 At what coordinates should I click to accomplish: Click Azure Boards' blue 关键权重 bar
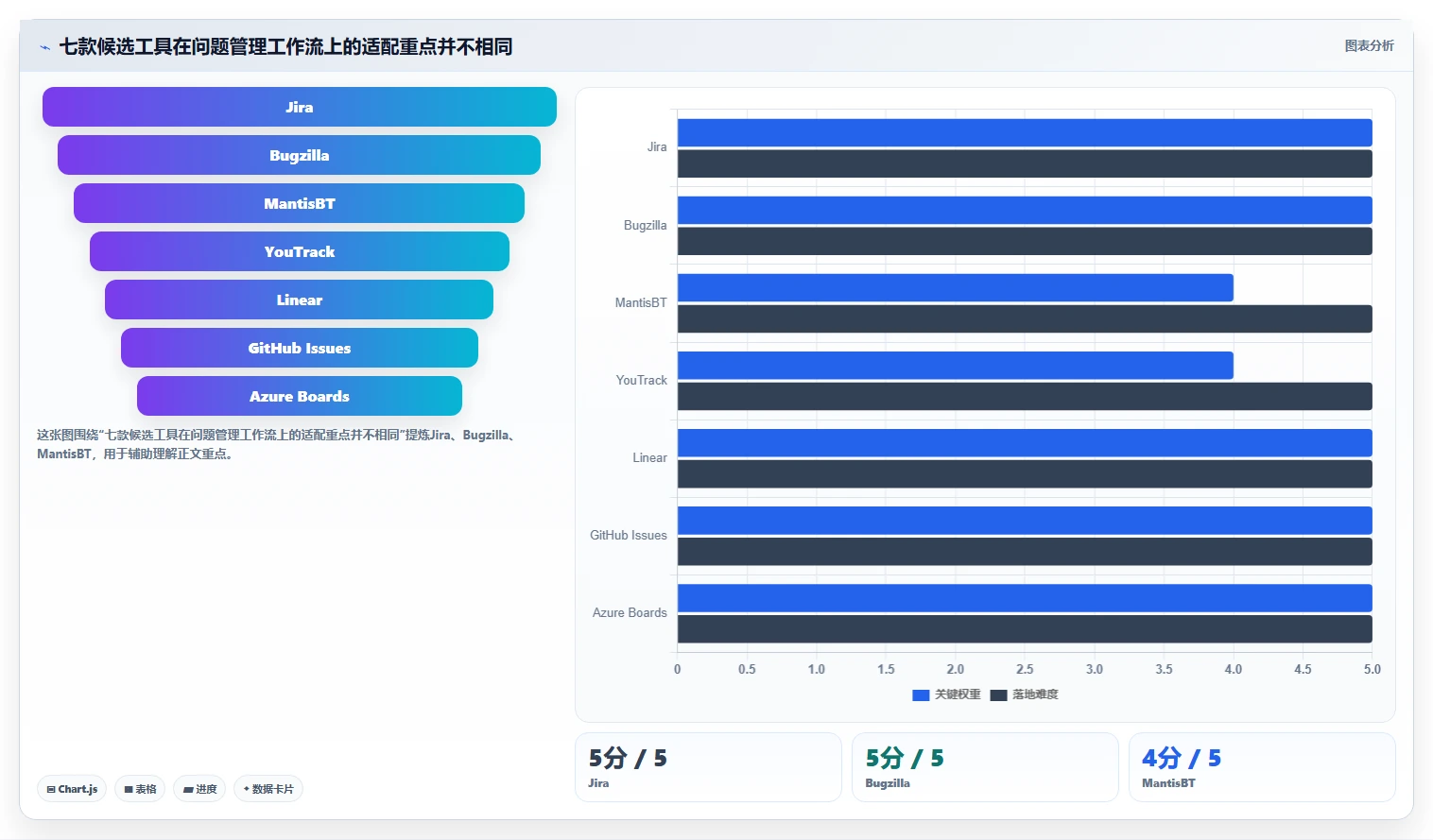[x=1025, y=597]
